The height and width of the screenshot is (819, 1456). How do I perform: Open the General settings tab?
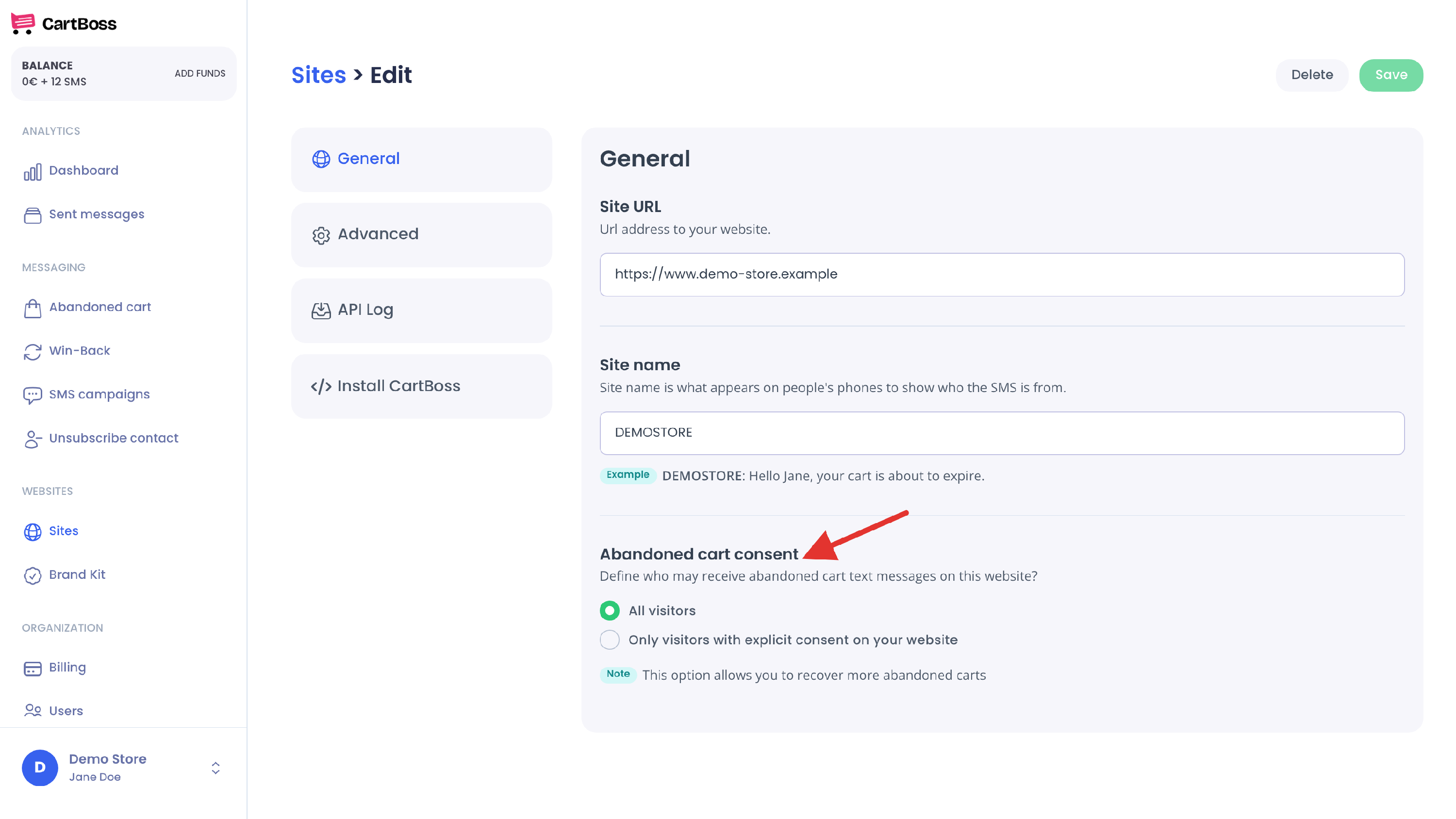(x=421, y=160)
